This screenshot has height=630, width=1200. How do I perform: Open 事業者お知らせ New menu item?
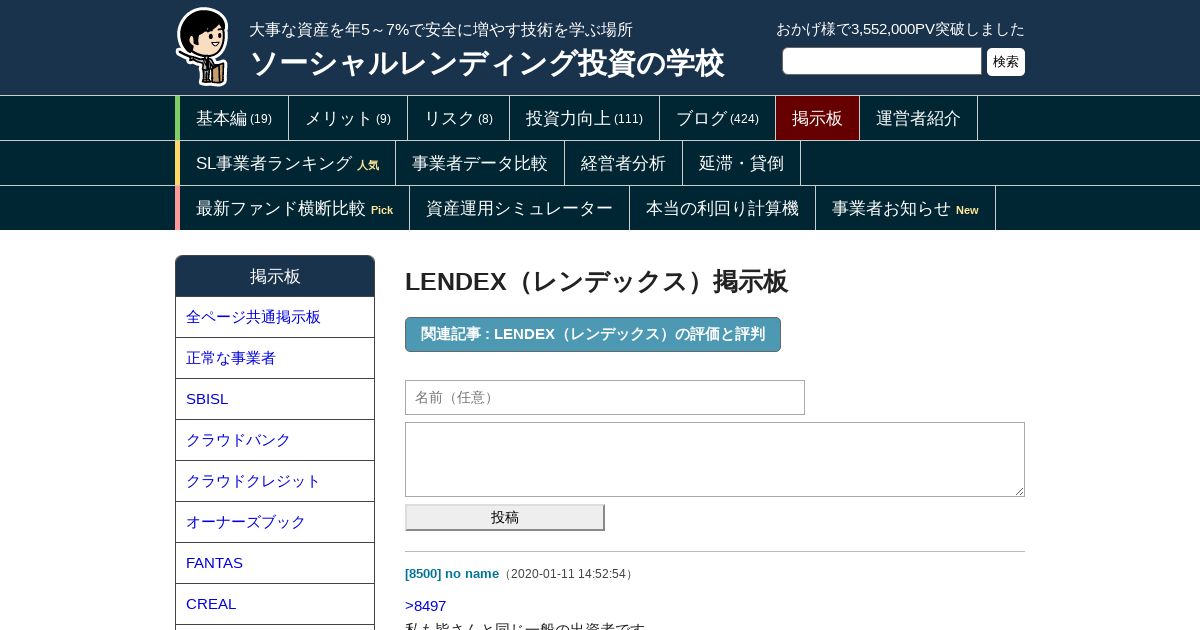tap(905, 208)
